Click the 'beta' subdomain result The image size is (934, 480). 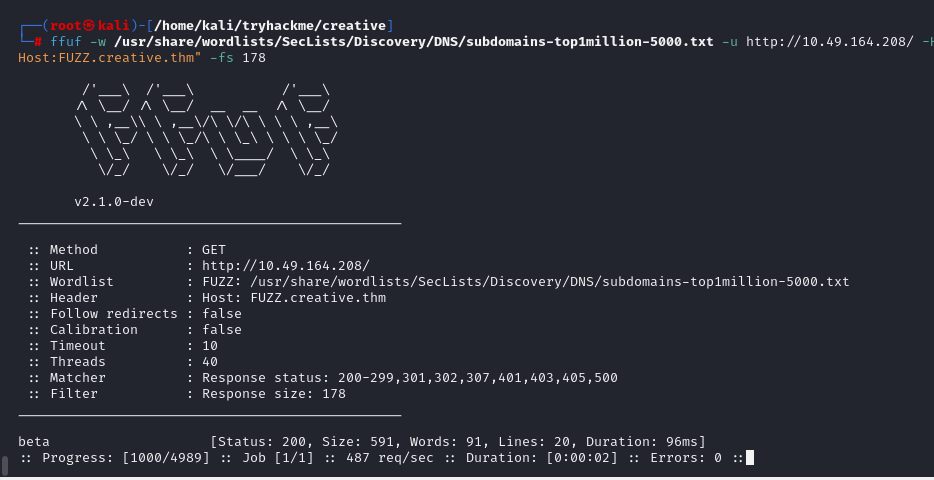point(34,442)
